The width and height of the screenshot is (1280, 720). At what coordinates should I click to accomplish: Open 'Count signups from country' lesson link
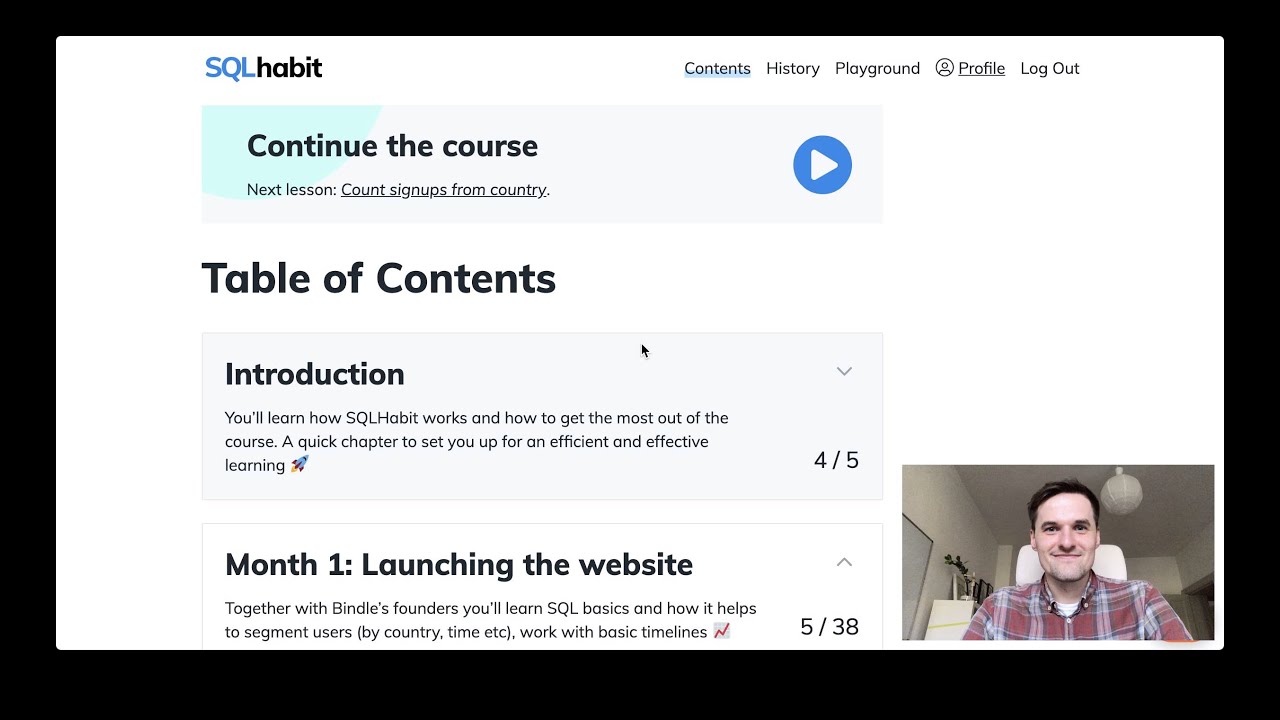(x=444, y=189)
